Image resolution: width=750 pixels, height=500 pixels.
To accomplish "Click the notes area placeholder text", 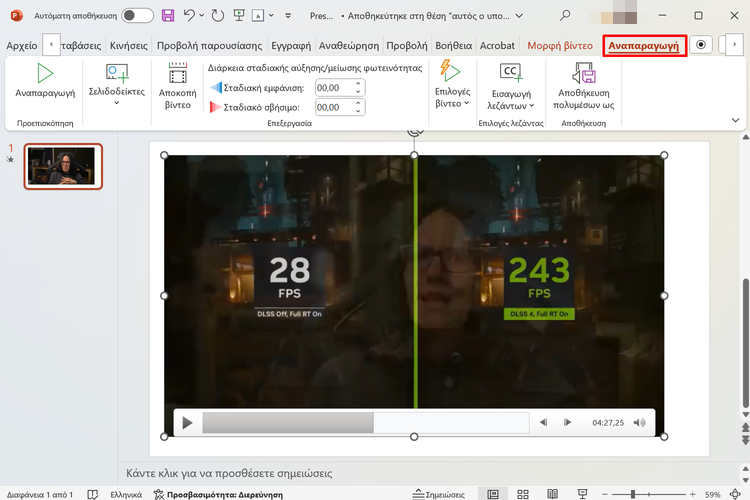I will (229, 473).
